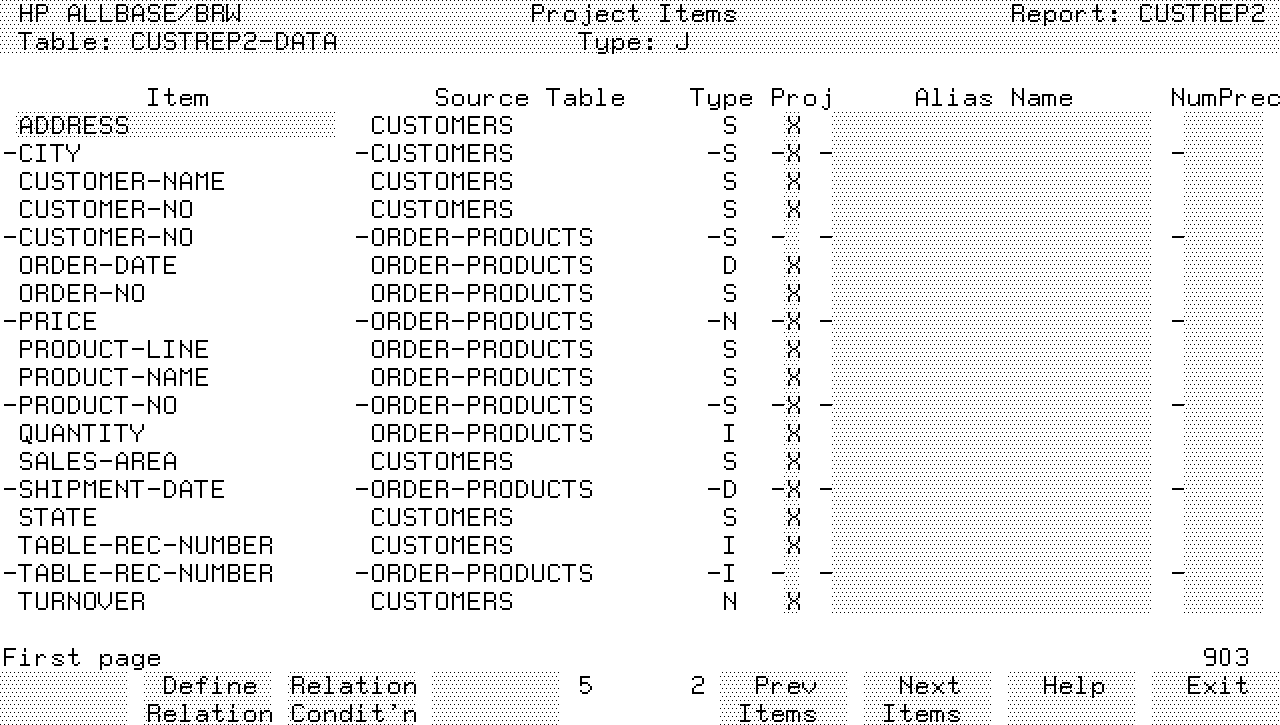Focus the Alias Name field for PRODUCT-NAME
The image size is (1280, 725).
tap(990, 378)
